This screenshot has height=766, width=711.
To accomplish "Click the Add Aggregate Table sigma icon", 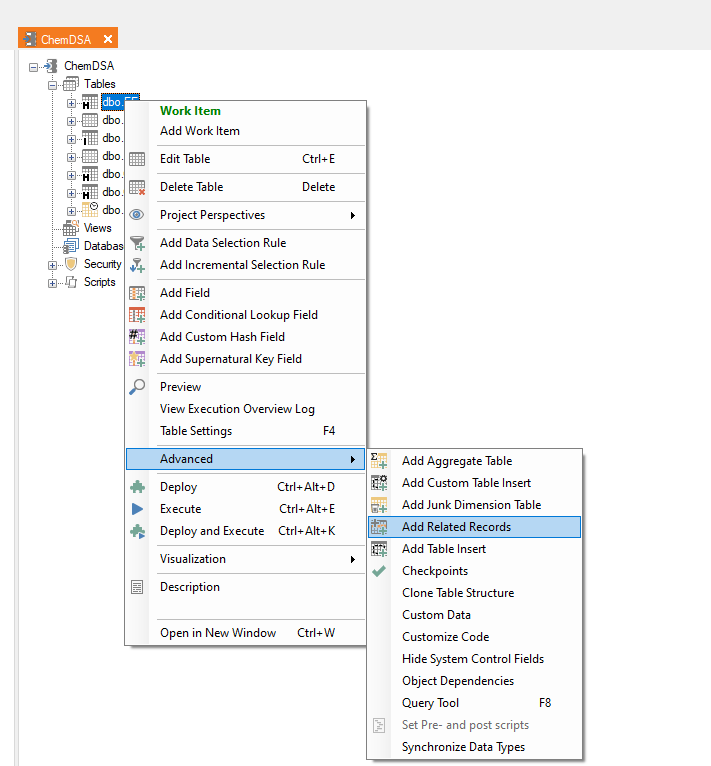I will 379,461.
